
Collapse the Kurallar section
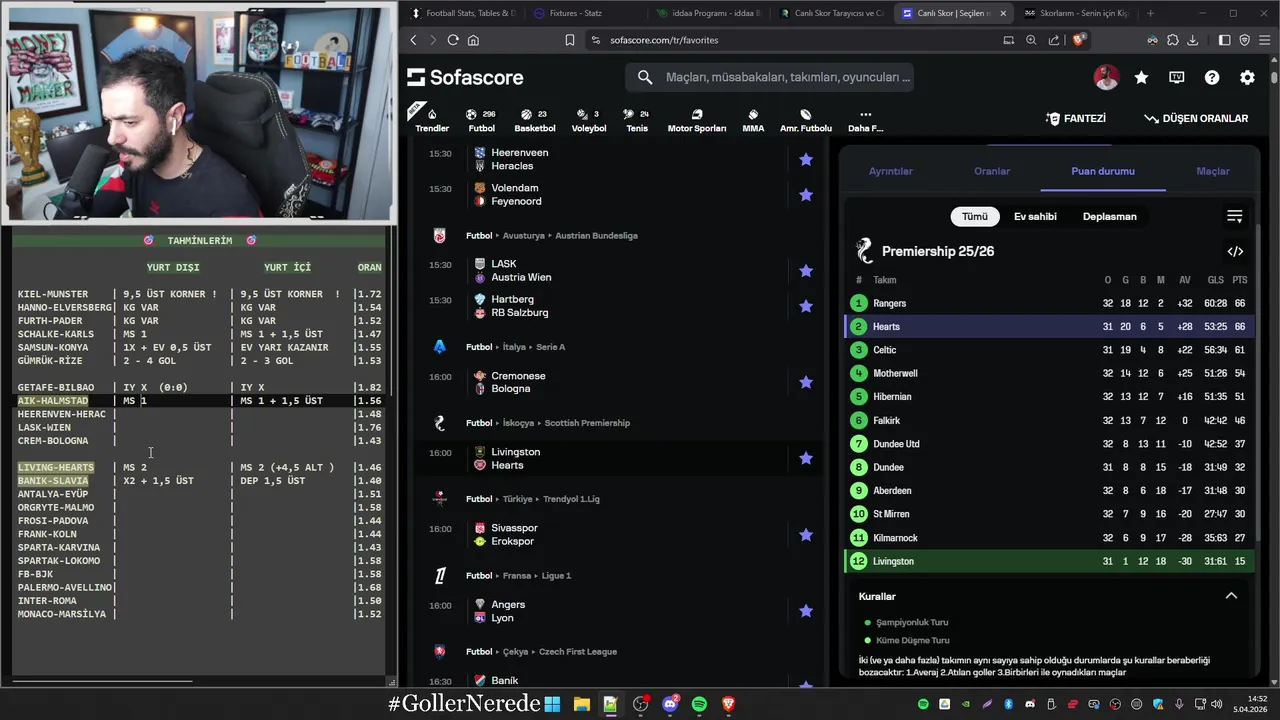tap(1231, 596)
